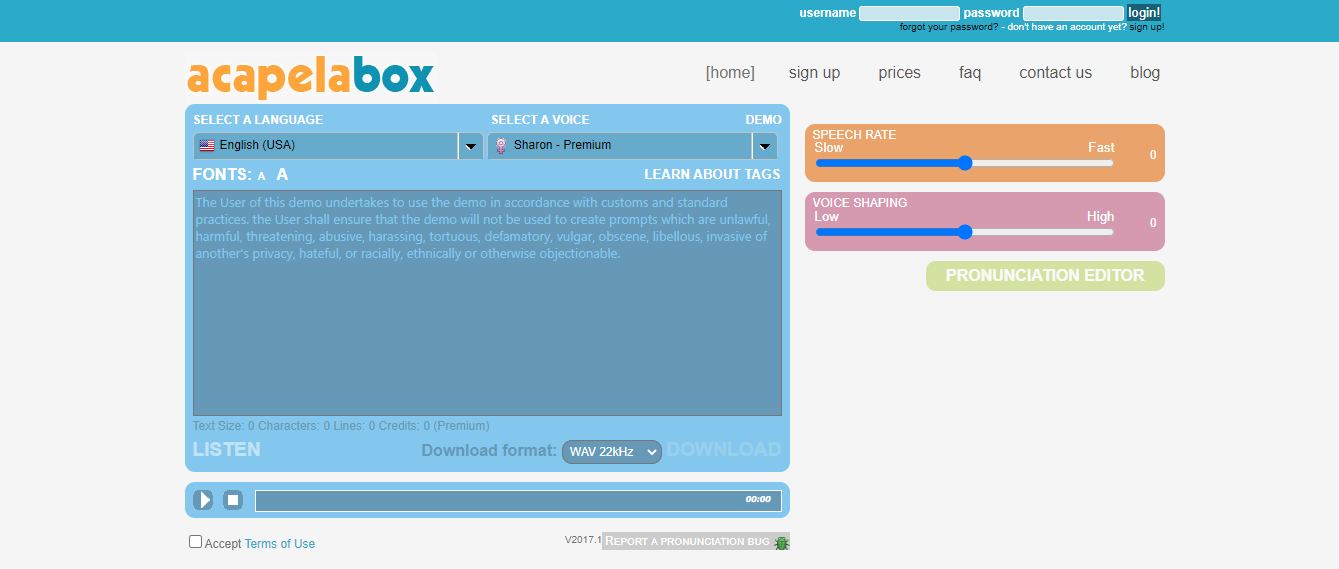This screenshot has height=569, width=1339.
Task: Click the play button in the audio player
Action: pos(203,500)
